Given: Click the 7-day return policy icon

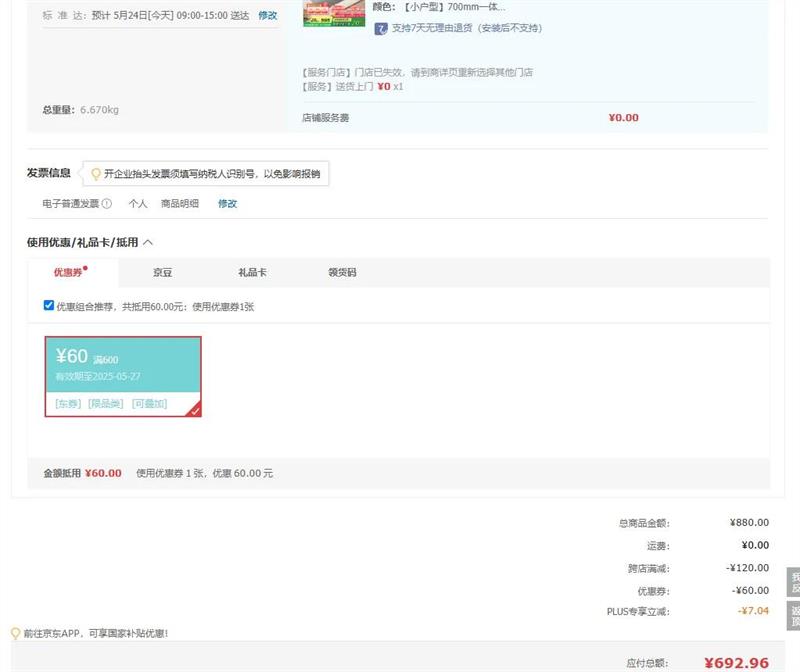Looking at the screenshot, I should pos(381,28).
